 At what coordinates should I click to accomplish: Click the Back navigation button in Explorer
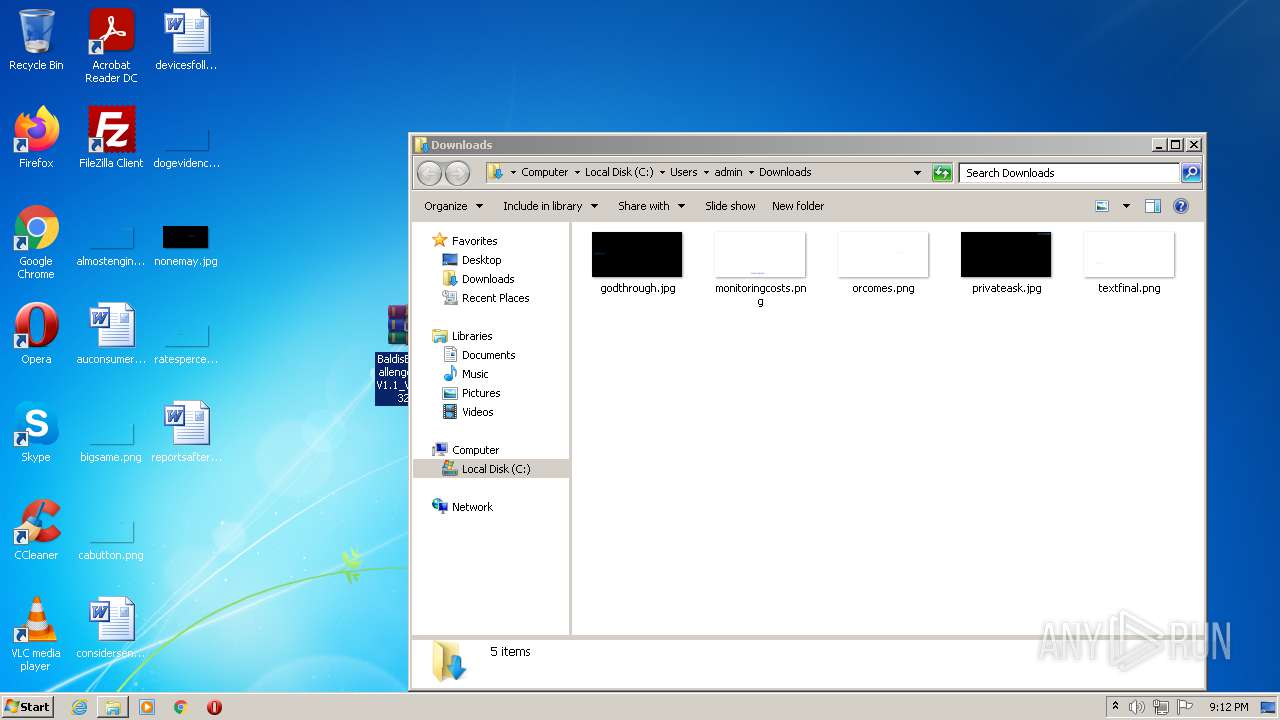(x=429, y=173)
